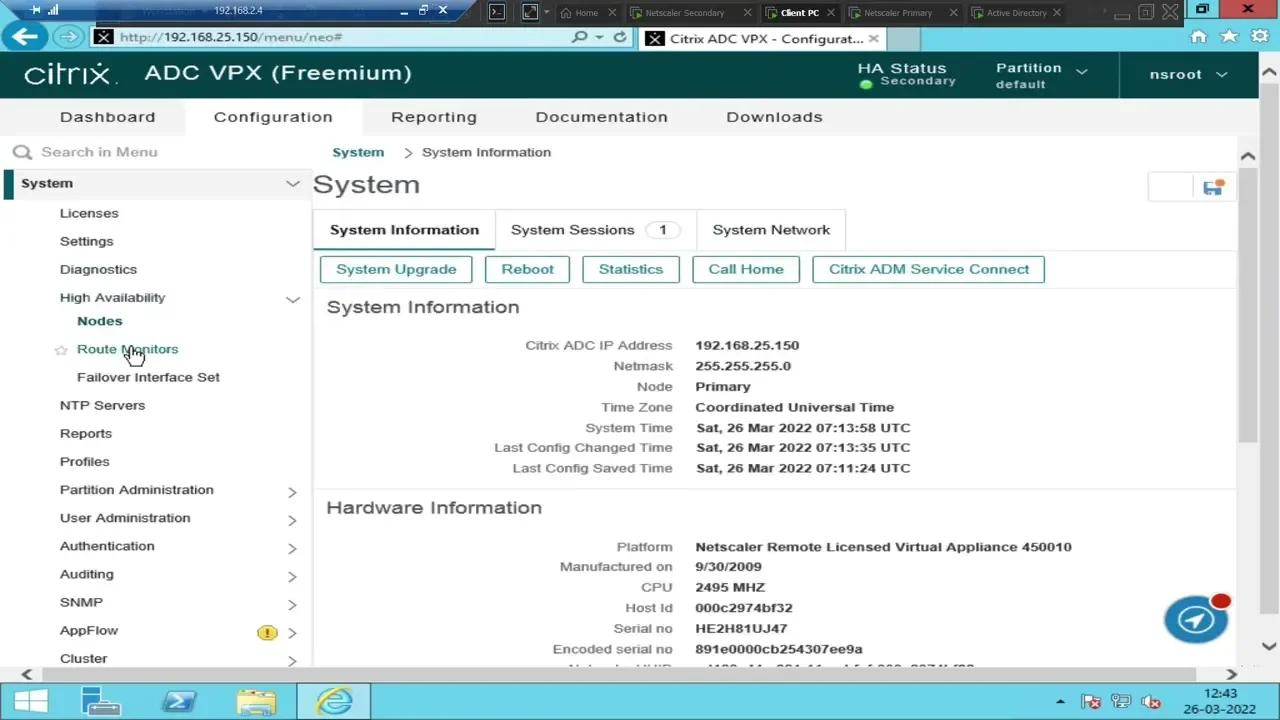Expand the Partition Administration section
This screenshot has width=1280, height=720.
pyautogui.click(x=291, y=491)
